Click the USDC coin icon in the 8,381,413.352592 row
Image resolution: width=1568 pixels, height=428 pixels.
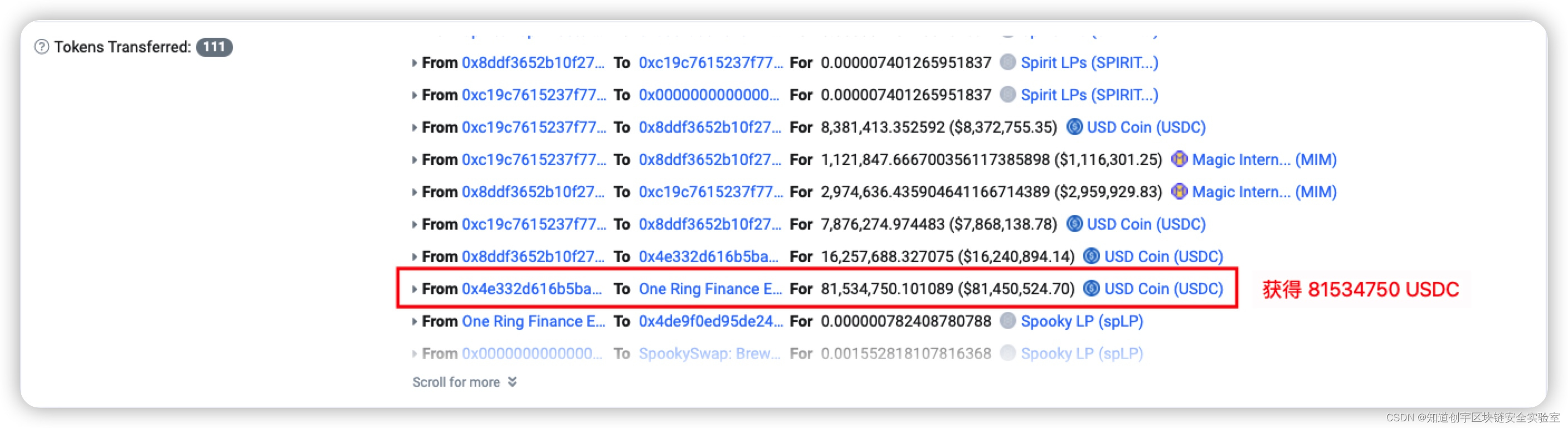point(1074,127)
